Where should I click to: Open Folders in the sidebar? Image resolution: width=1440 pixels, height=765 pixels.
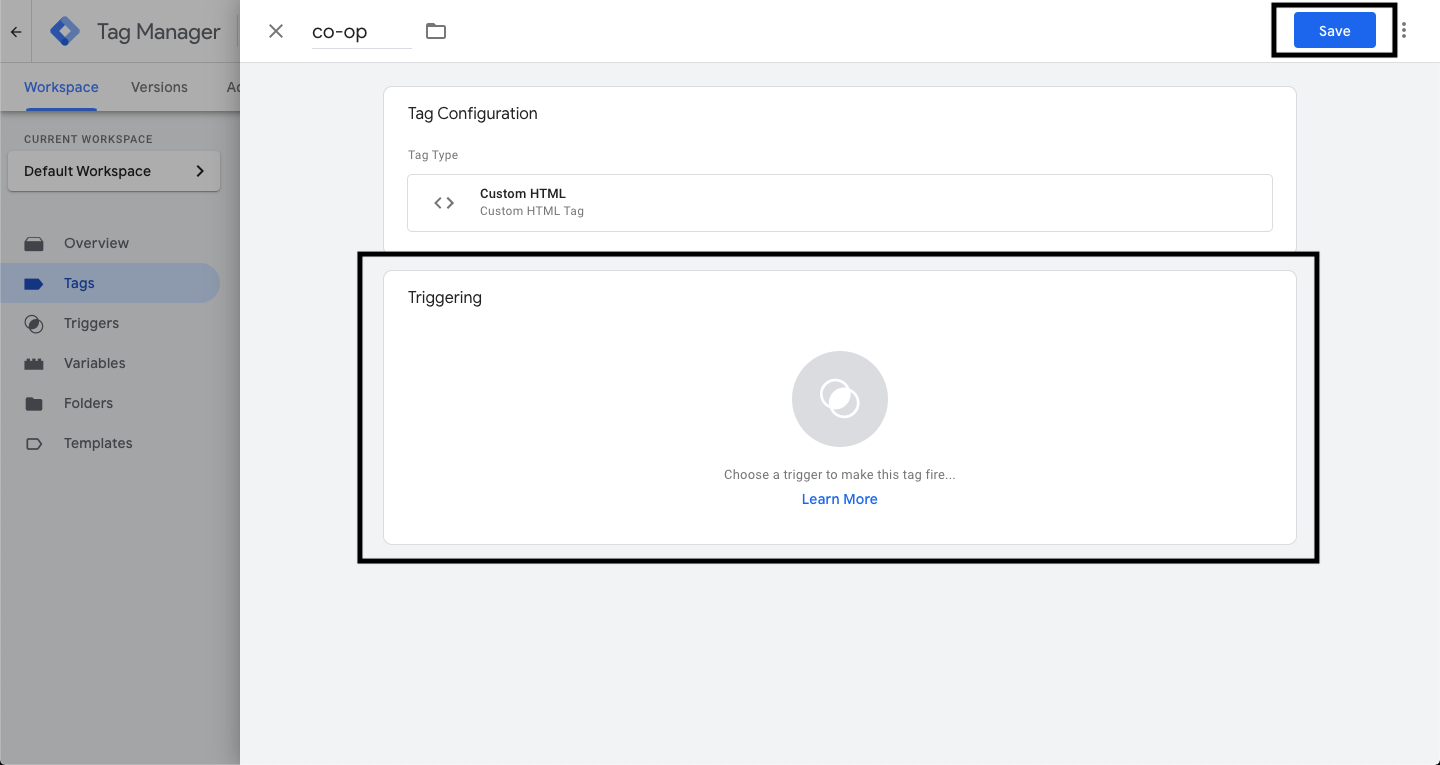pos(88,403)
